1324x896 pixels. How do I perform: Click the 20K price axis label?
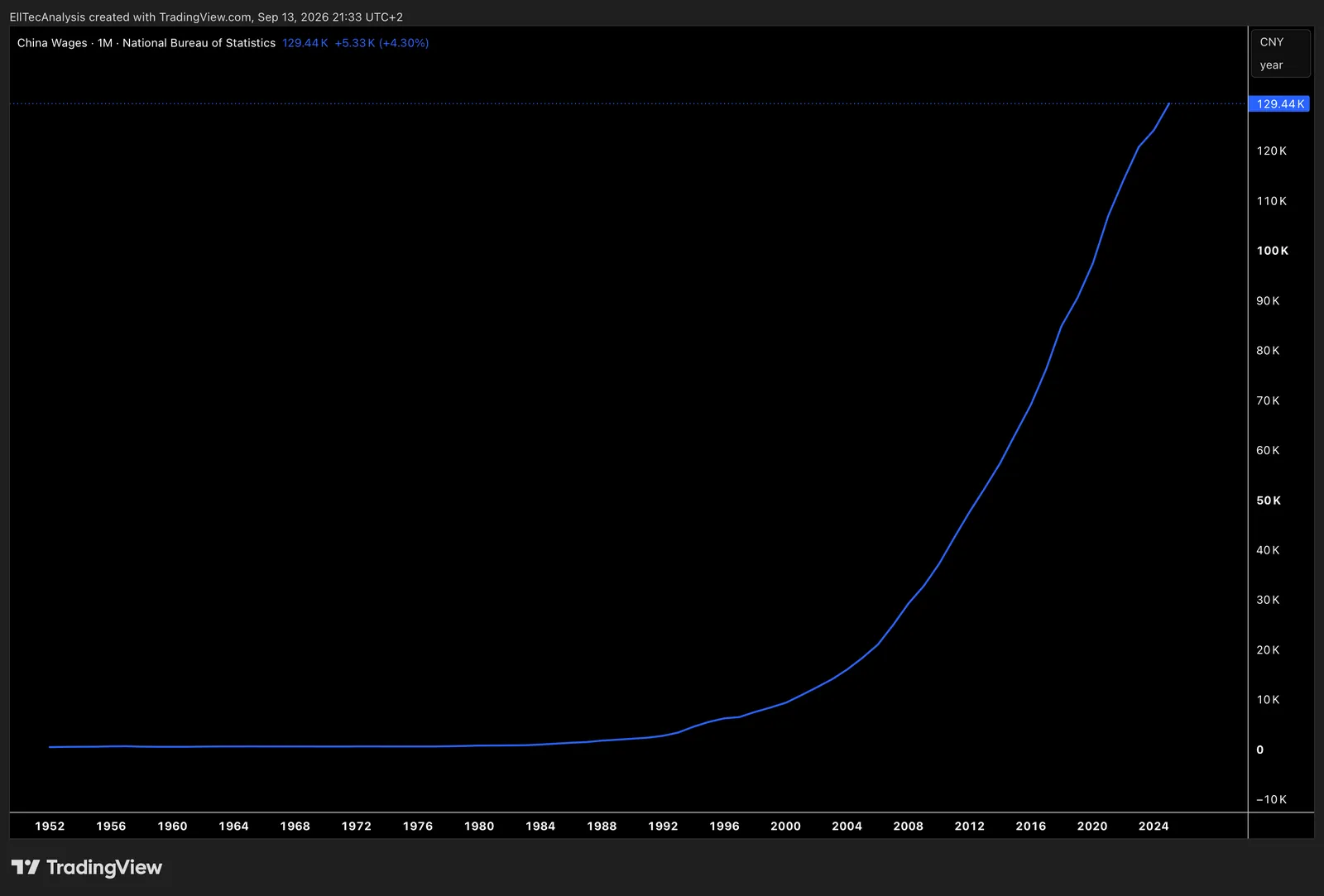point(1268,650)
